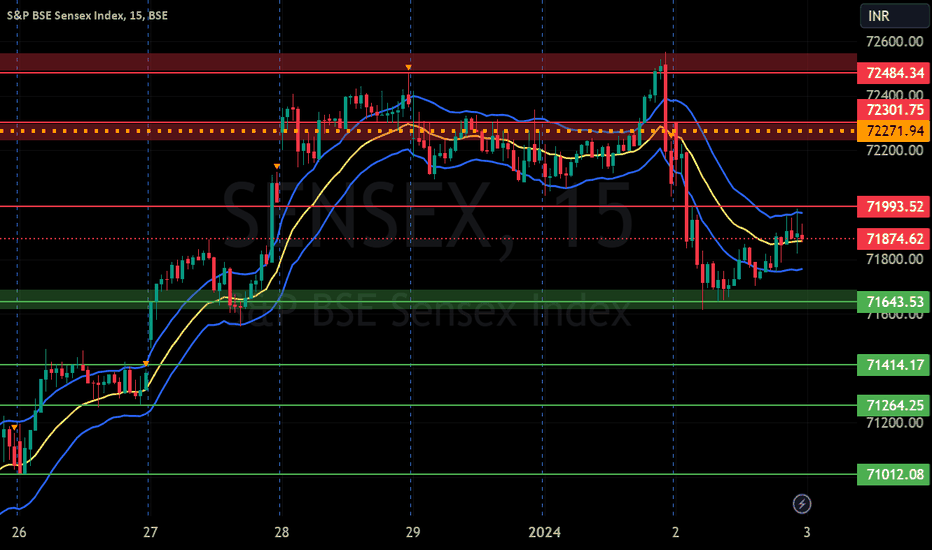The height and width of the screenshot is (550, 932).
Task: Select the green 71264.25 price label
Action: pyautogui.click(x=894, y=406)
